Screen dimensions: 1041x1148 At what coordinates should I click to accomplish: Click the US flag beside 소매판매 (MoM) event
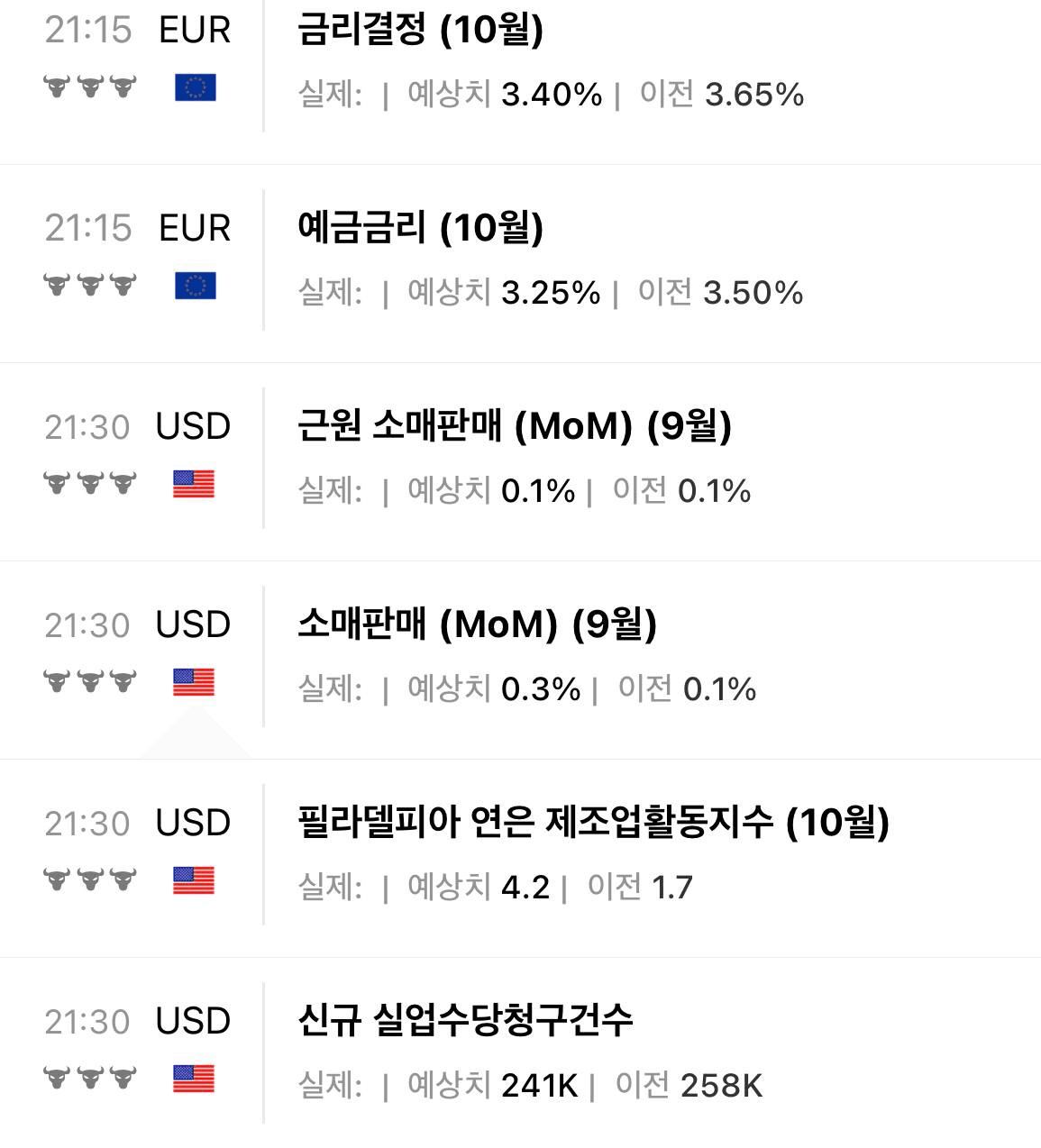pos(194,682)
